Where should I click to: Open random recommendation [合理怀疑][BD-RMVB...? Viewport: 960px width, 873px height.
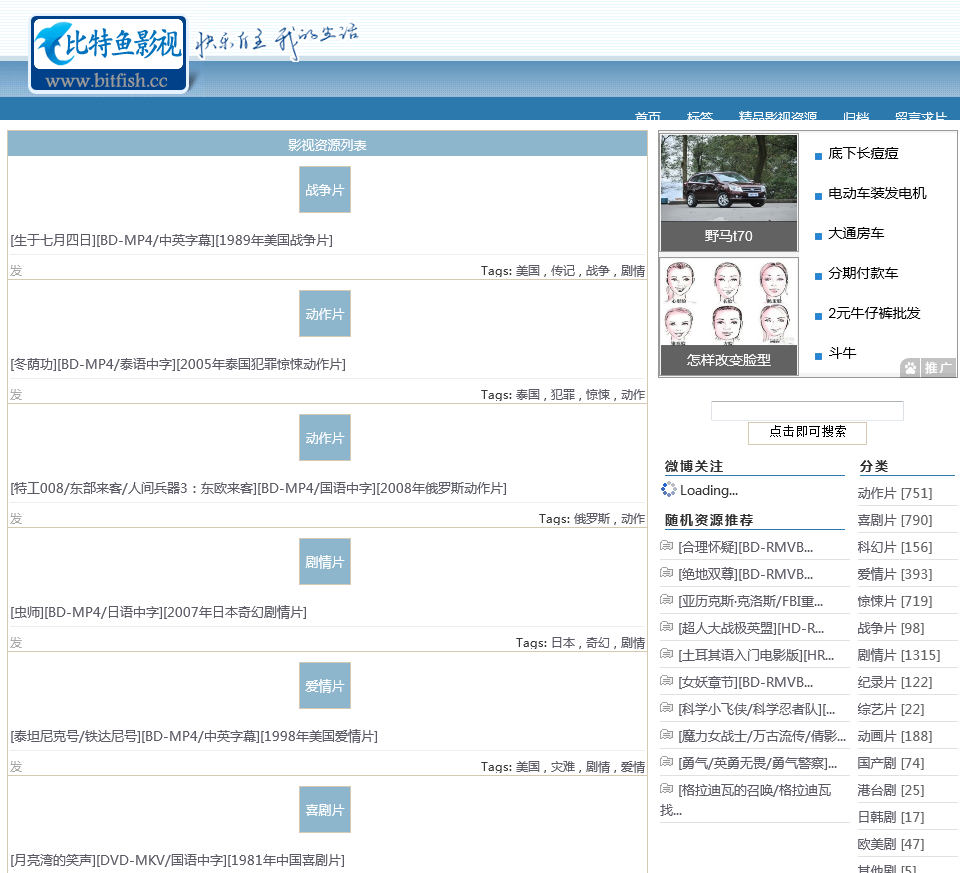[746, 547]
